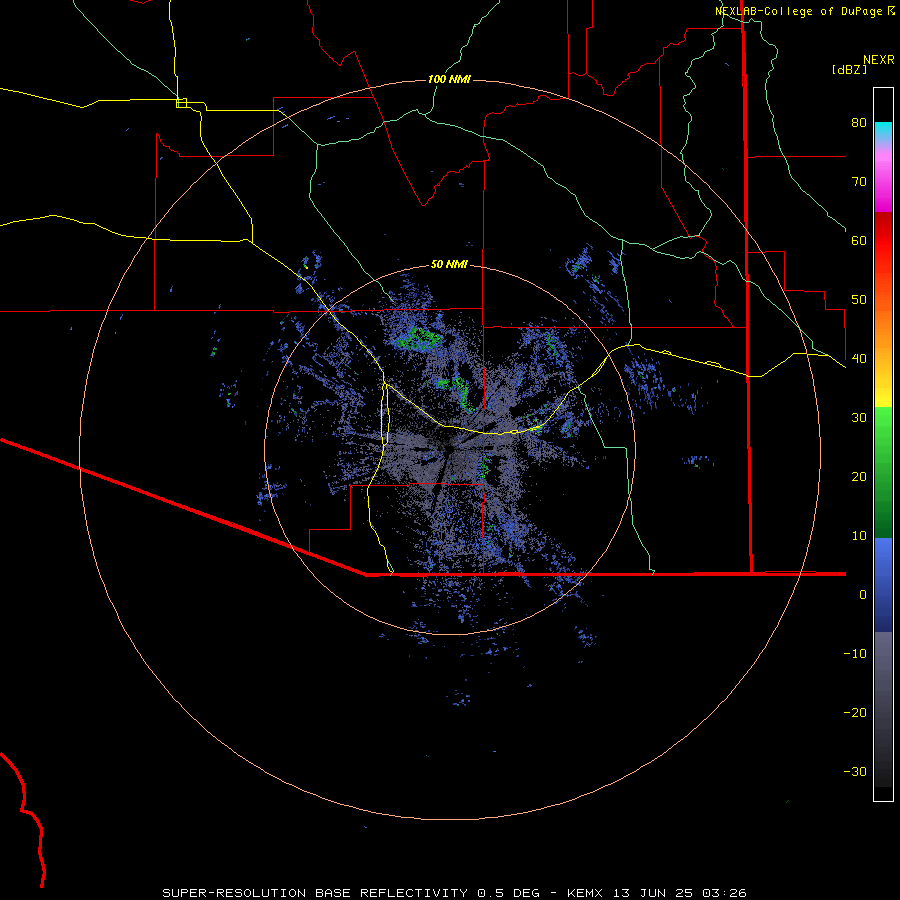
Task: Click the 30 value on the dBZ scale
Action: 859,418
